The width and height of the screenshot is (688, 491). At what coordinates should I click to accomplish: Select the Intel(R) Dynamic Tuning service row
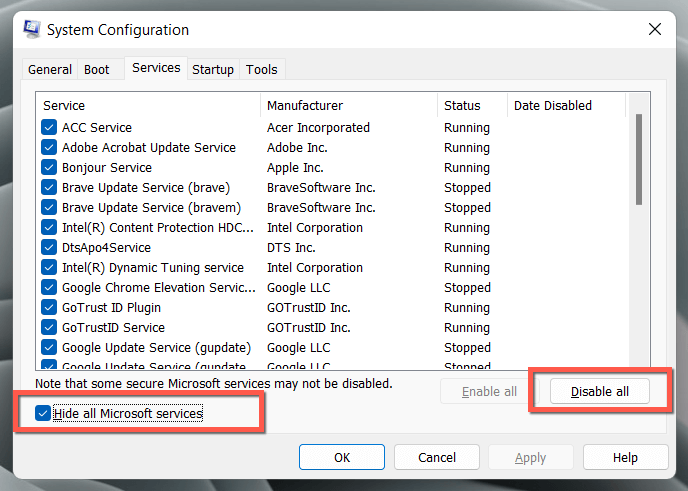tap(153, 268)
